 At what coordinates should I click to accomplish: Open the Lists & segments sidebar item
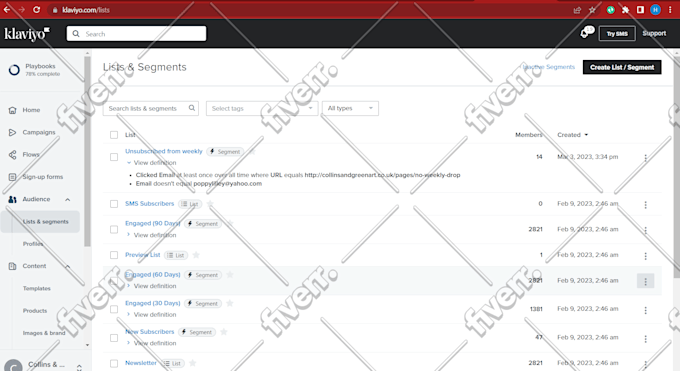coord(40,222)
